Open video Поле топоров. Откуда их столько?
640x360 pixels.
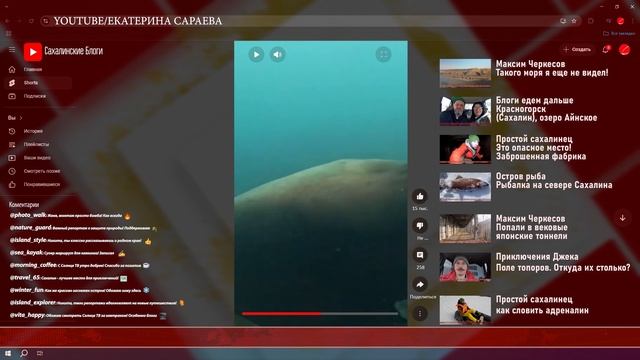(x=563, y=268)
